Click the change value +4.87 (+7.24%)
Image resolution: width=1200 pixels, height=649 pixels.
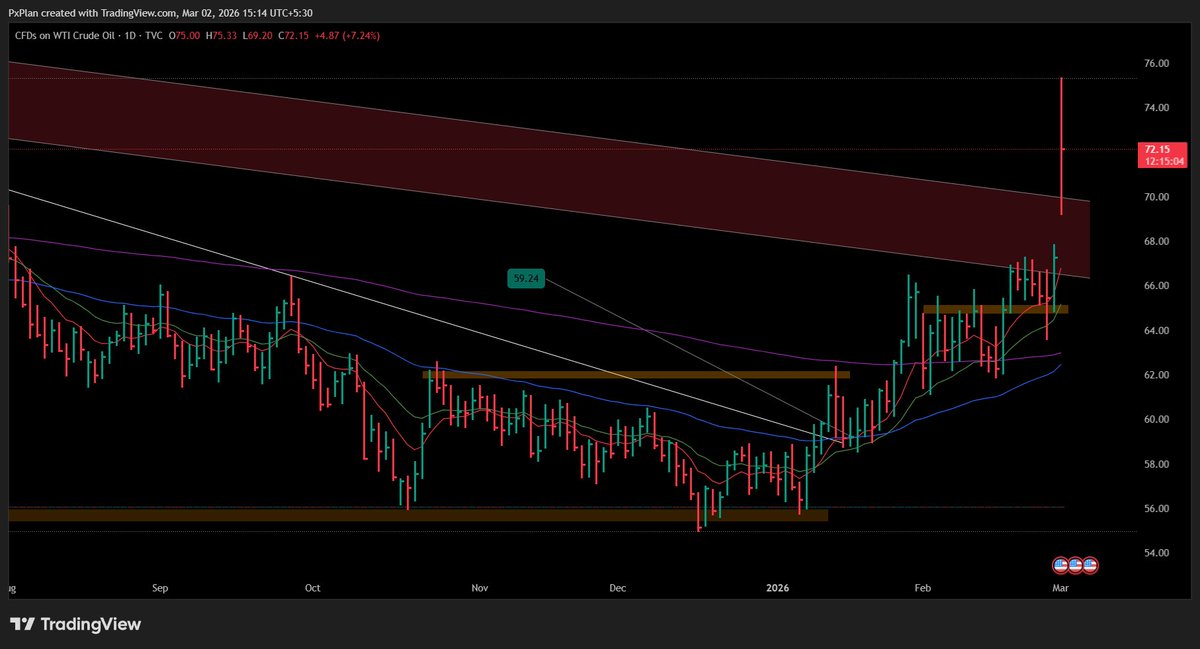pyautogui.click(x=348, y=36)
